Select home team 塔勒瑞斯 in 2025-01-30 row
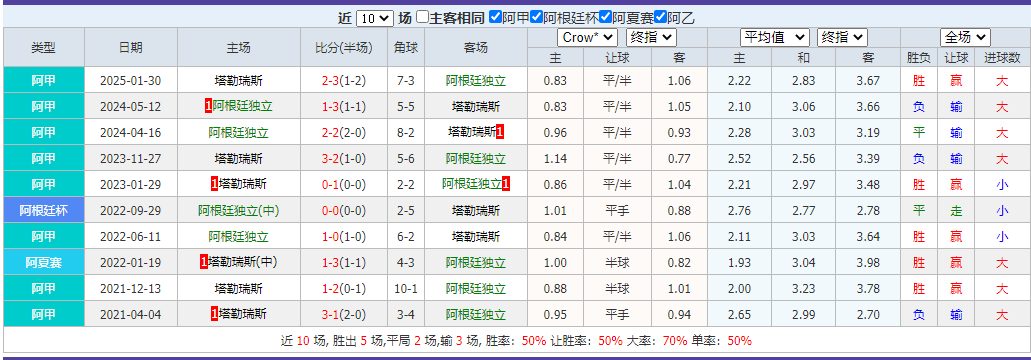This screenshot has height=360, width=1031. [x=239, y=81]
